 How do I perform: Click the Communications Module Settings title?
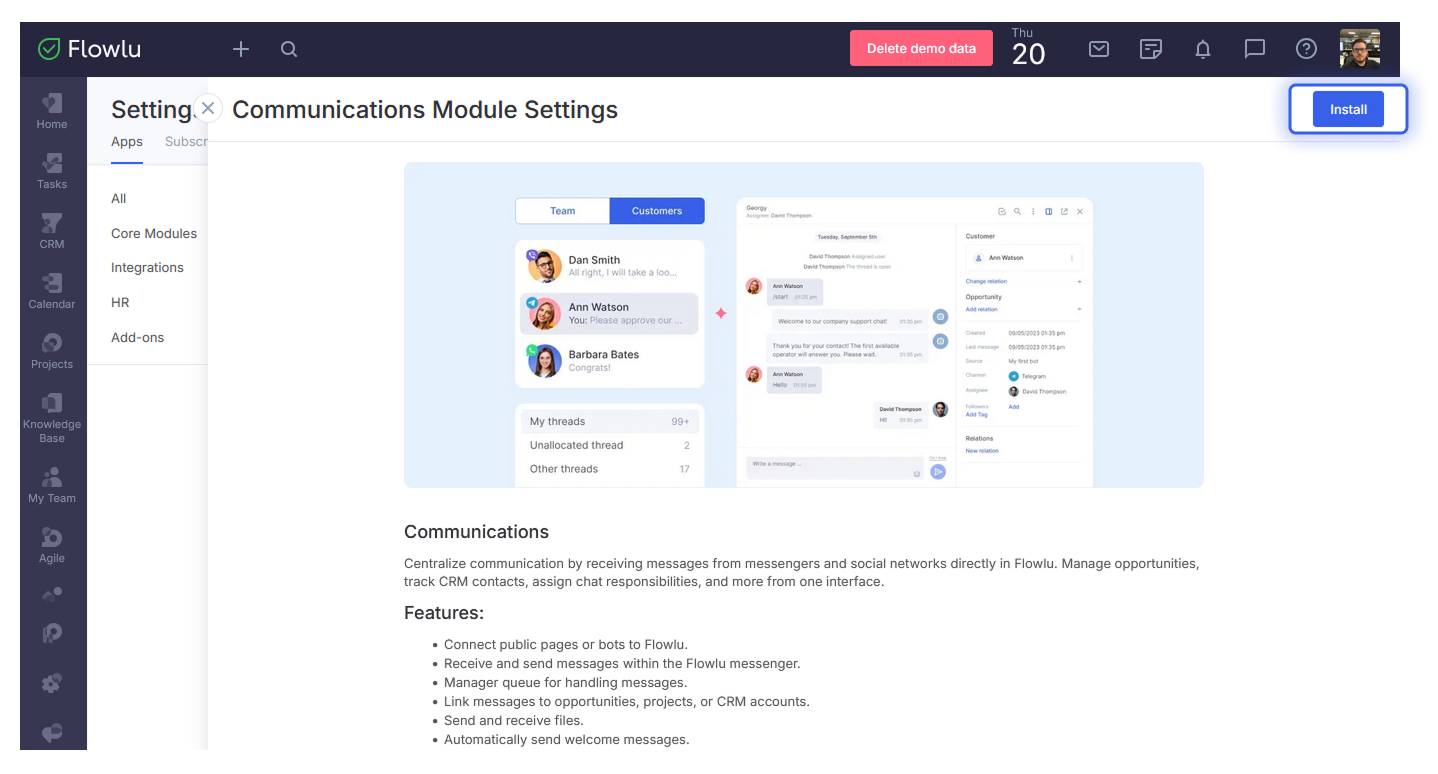click(x=425, y=110)
